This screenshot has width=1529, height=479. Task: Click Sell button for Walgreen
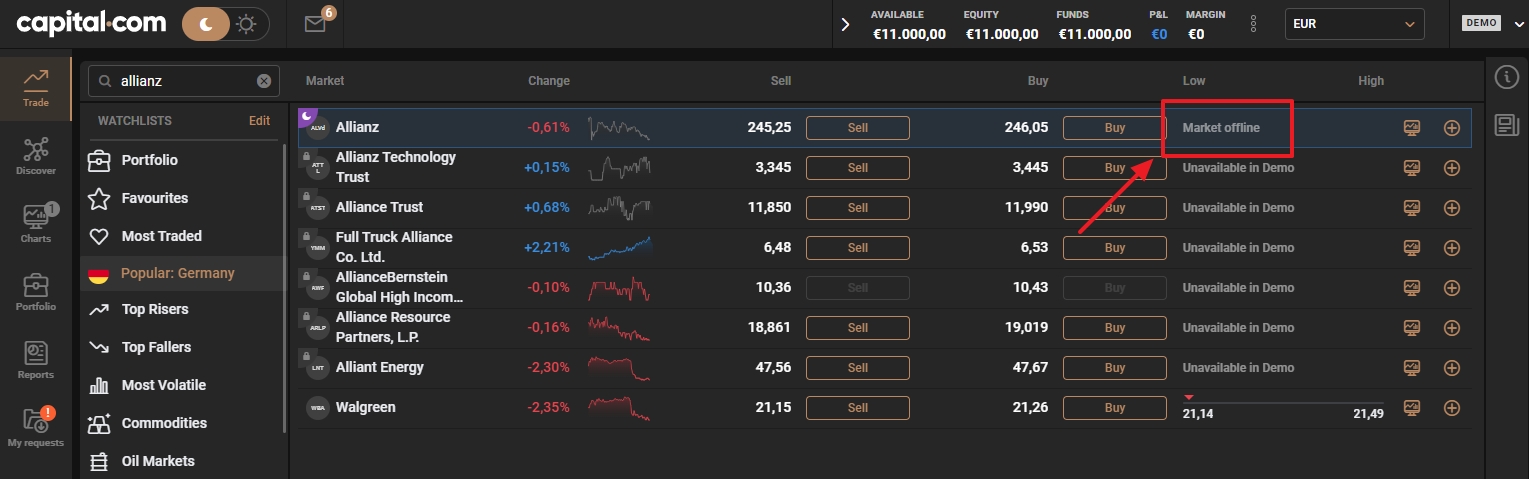858,408
